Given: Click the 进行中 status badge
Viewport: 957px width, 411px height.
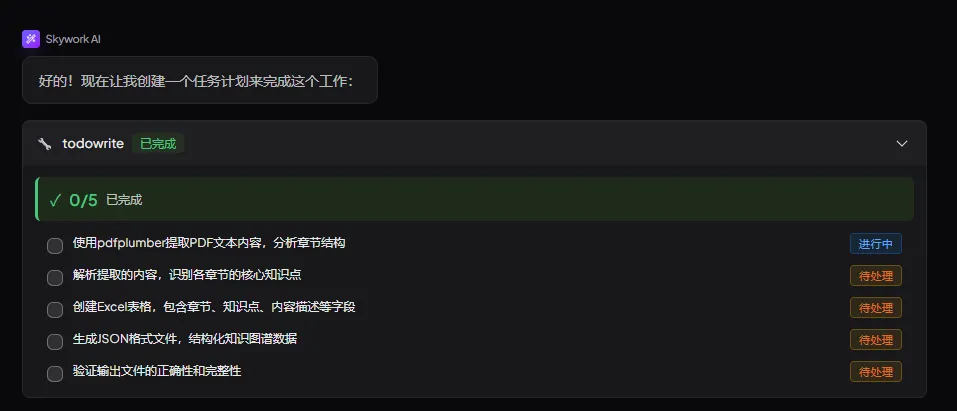Looking at the screenshot, I should (x=876, y=244).
